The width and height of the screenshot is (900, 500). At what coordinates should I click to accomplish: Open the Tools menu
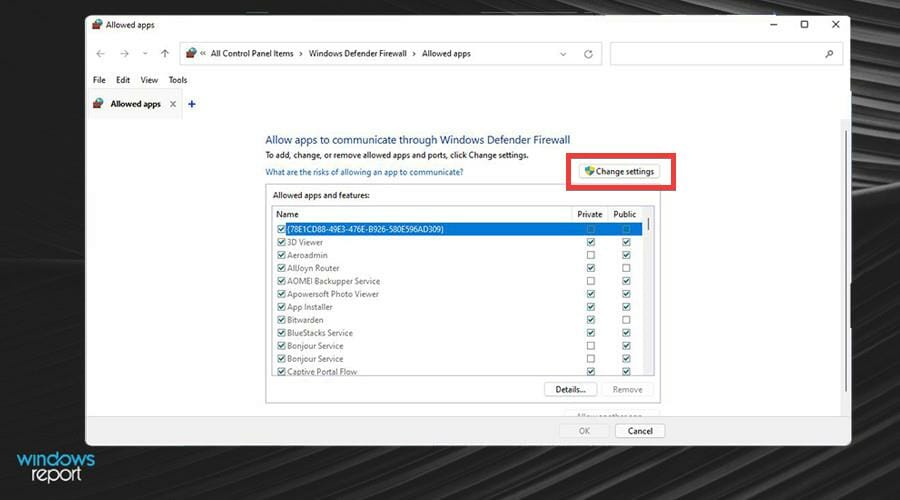(178, 80)
